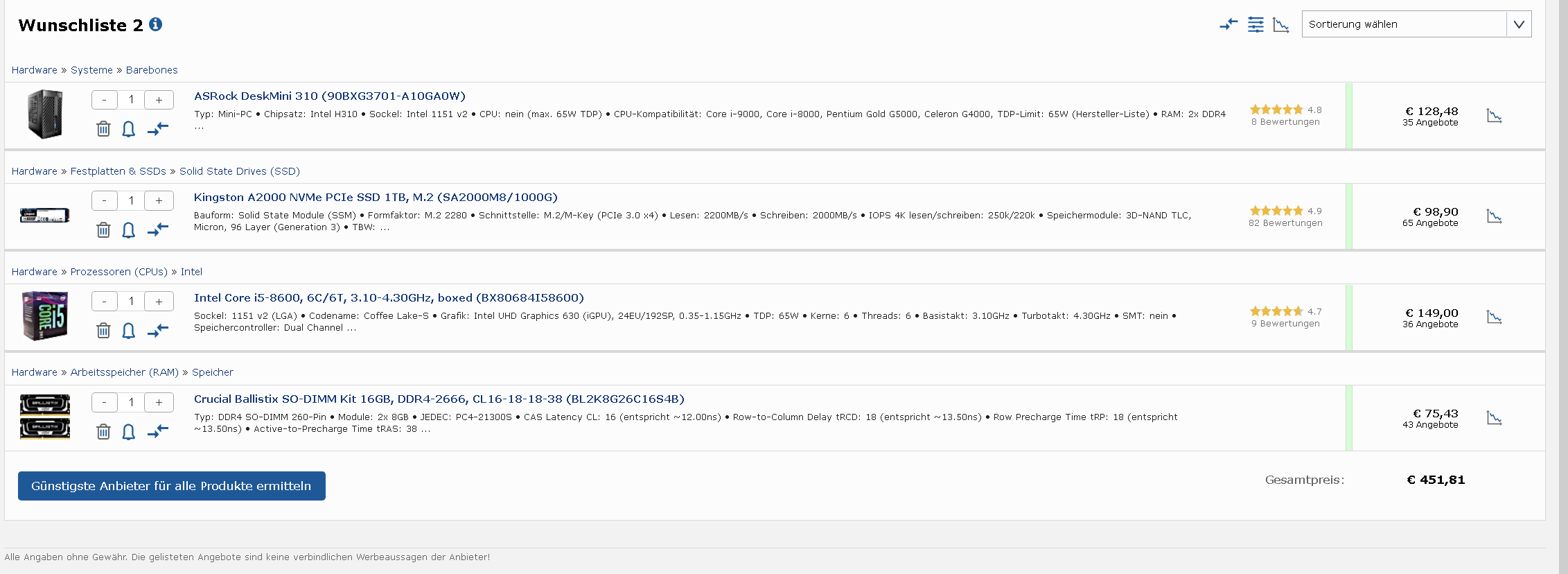Go to Intel category breadcrumb

191,272
